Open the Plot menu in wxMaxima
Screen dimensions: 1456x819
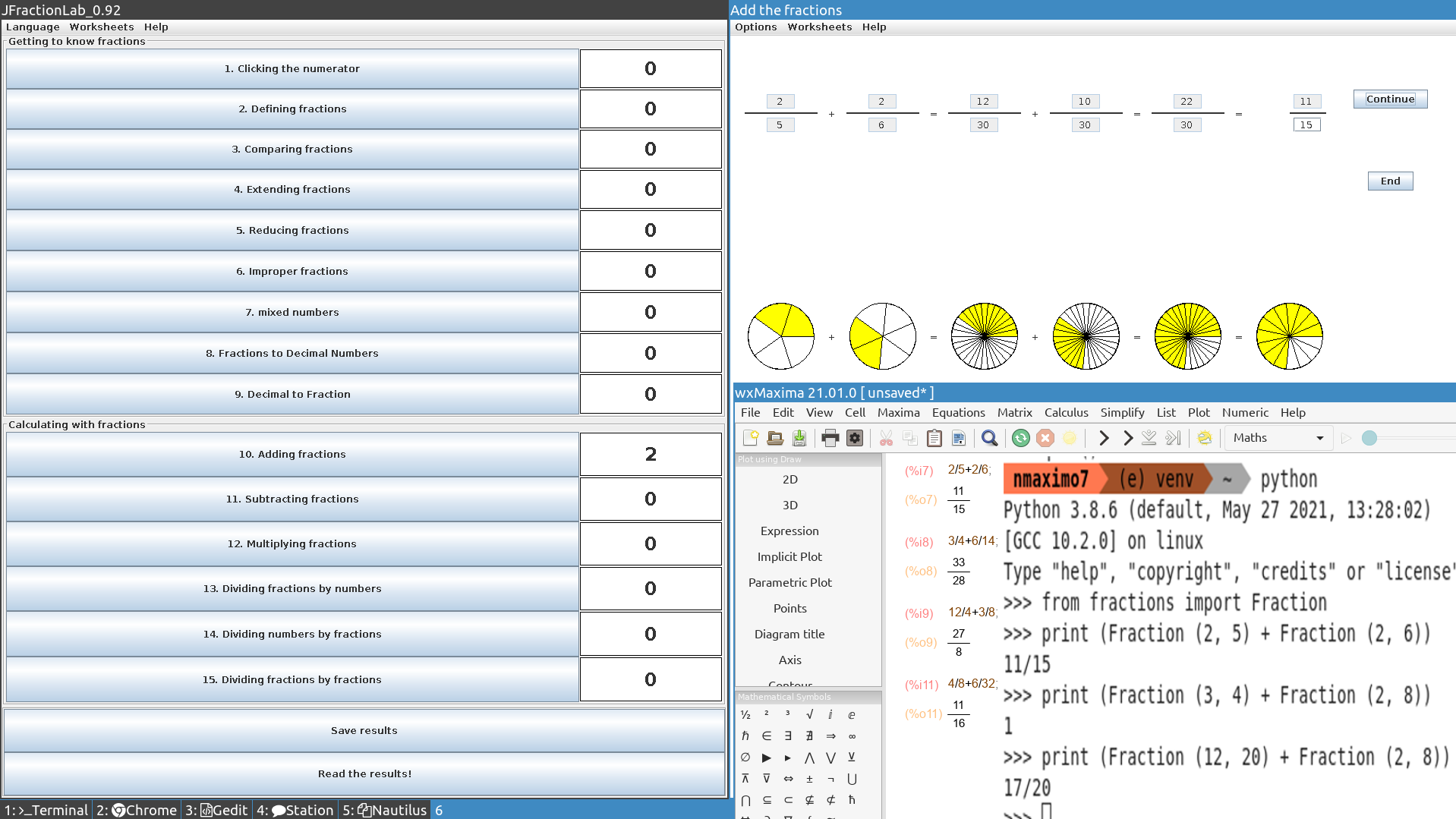coord(1199,412)
